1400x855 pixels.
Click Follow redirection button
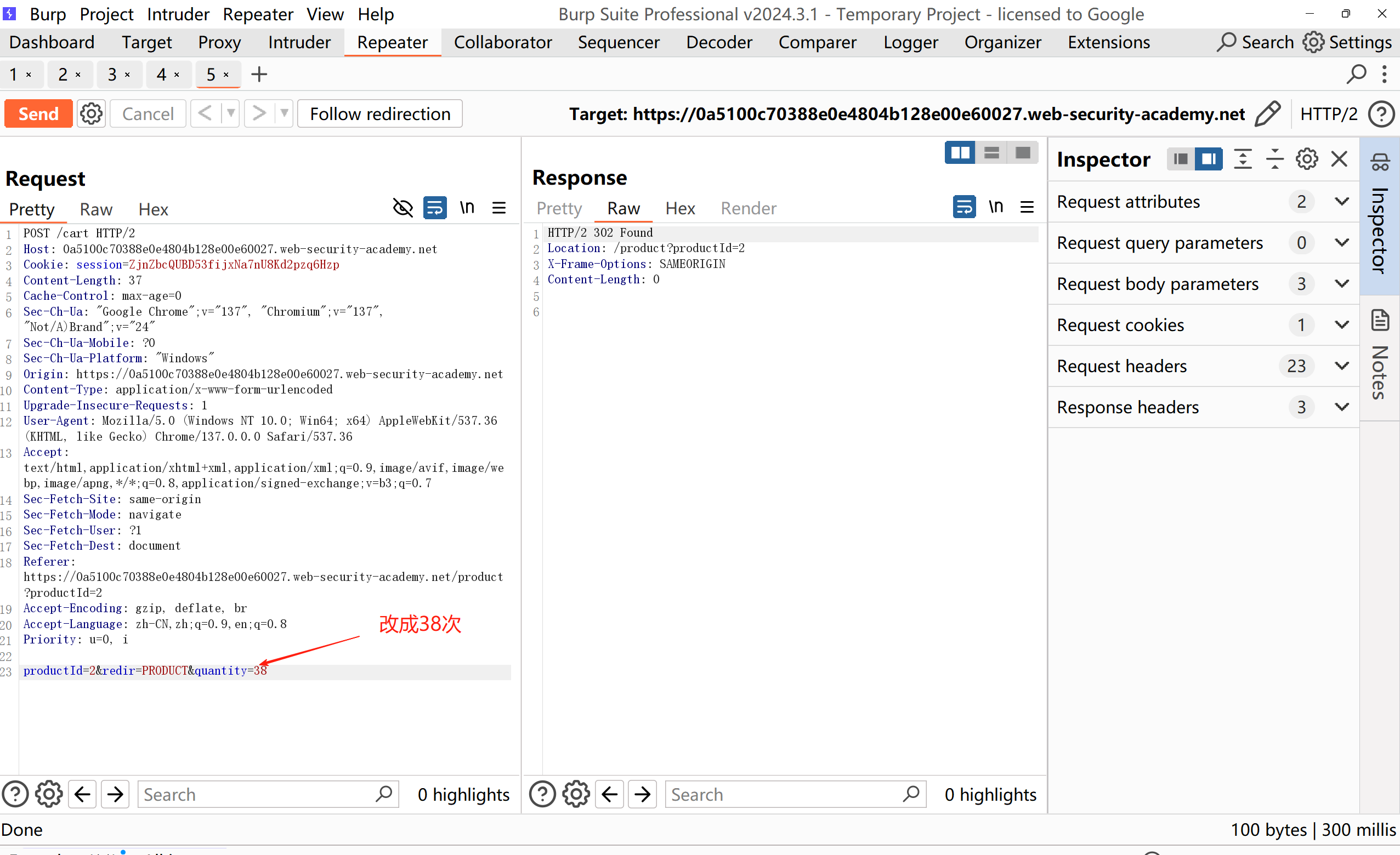coord(379,114)
